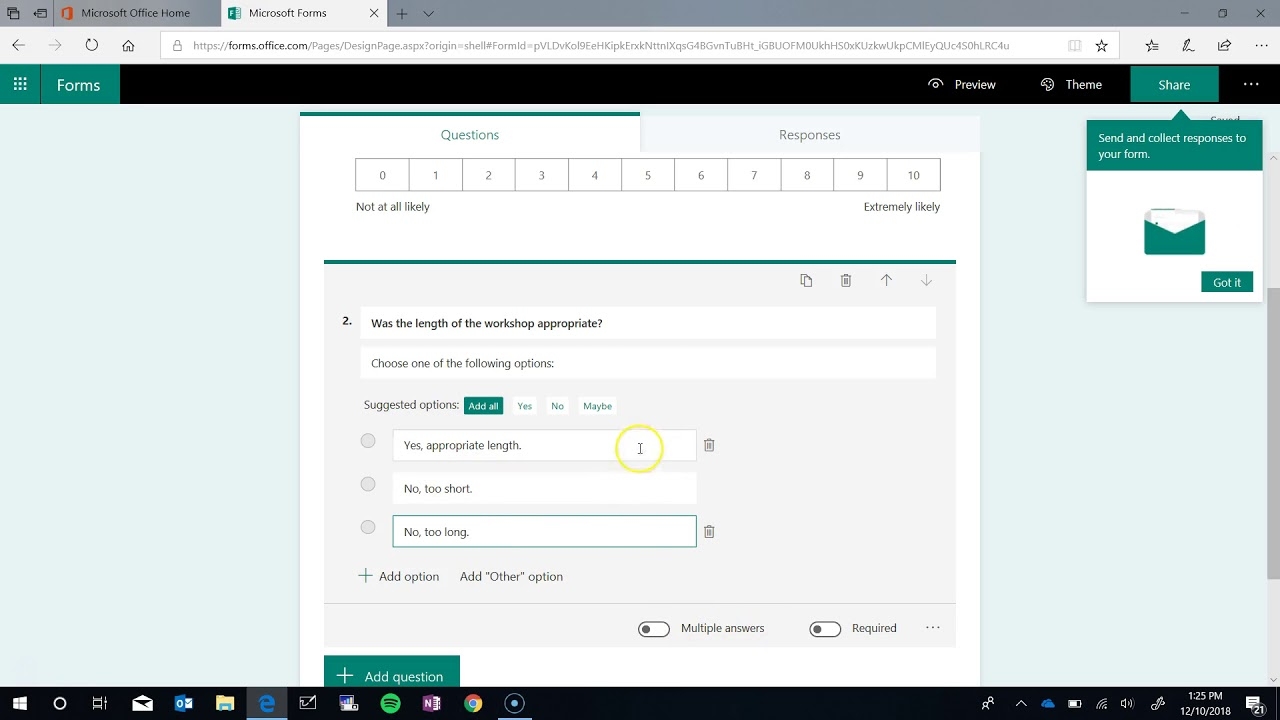Go back in the browser
Image resolution: width=1280 pixels, height=720 pixels.
point(18,45)
